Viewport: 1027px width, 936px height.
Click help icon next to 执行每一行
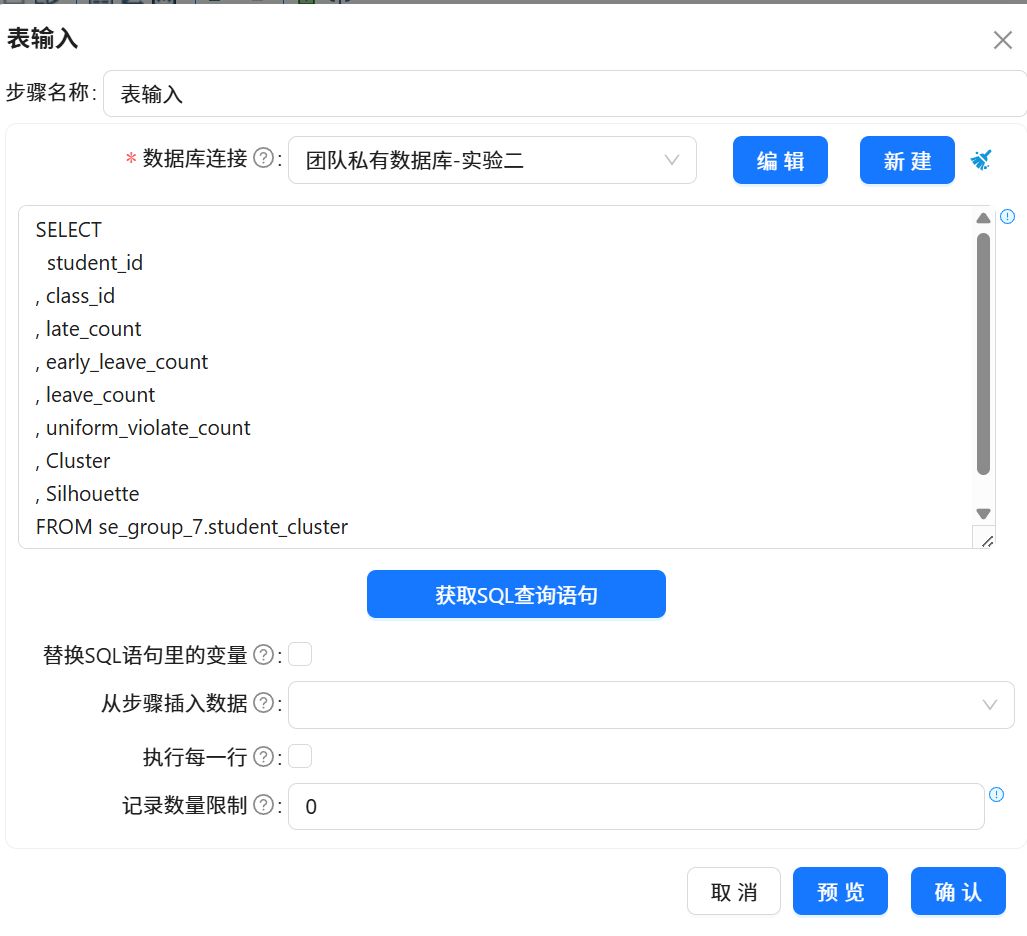263,757
